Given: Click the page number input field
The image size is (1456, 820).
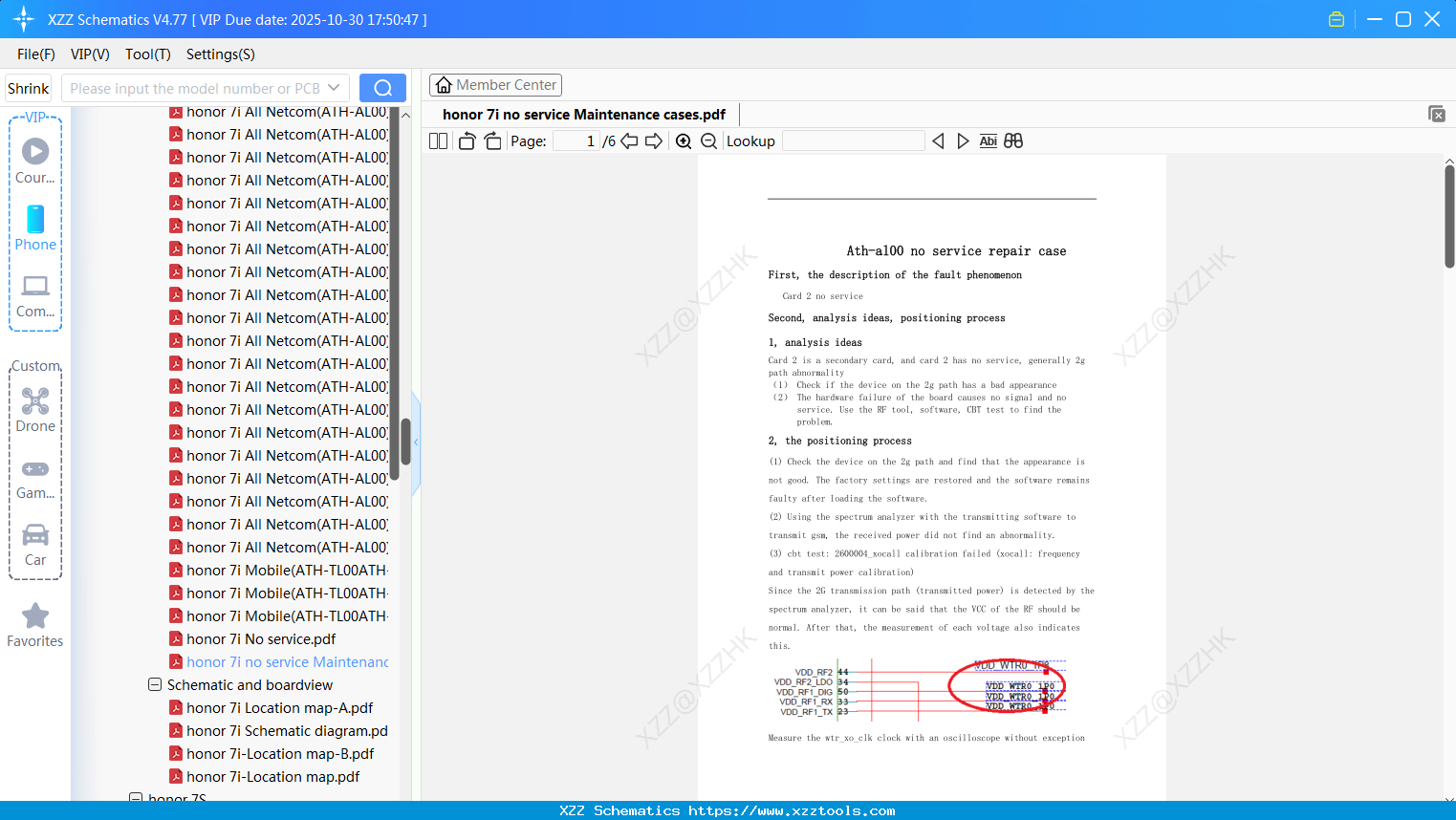Looking at the screenshot, I should pyautogui.click(x=576, y=140).
